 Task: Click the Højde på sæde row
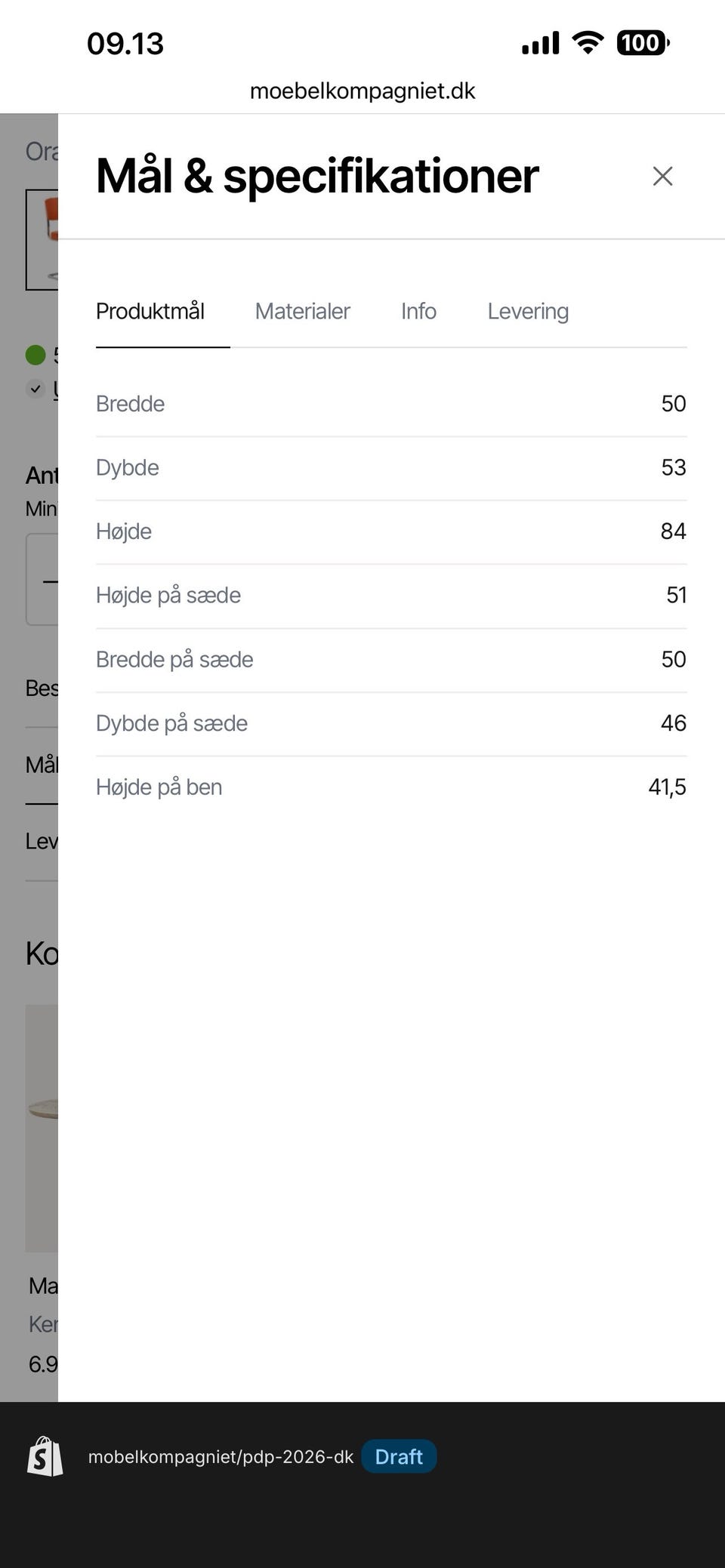[x=391, y=596]
